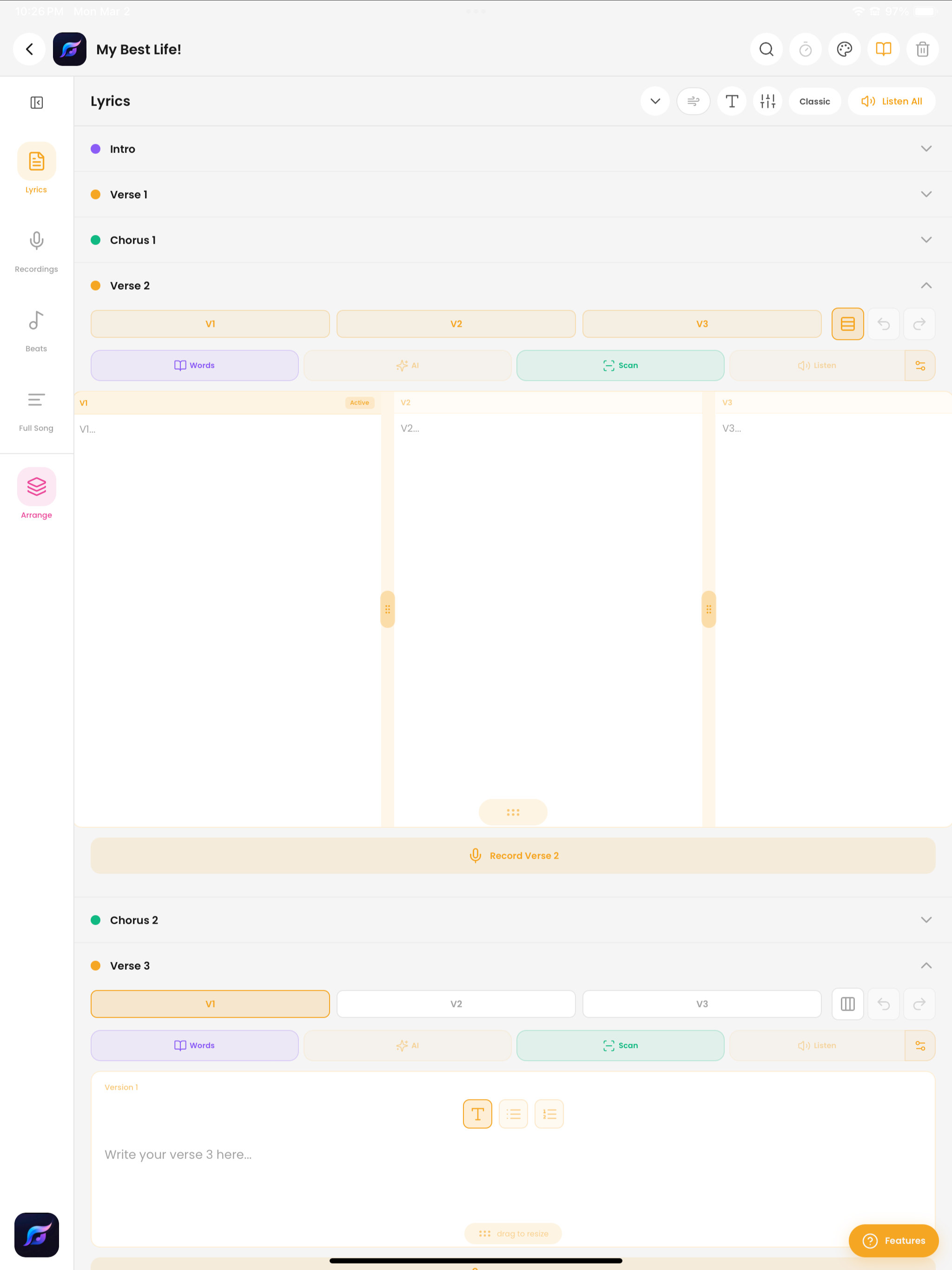Delete the song with the trash icon

click(922, 49)
